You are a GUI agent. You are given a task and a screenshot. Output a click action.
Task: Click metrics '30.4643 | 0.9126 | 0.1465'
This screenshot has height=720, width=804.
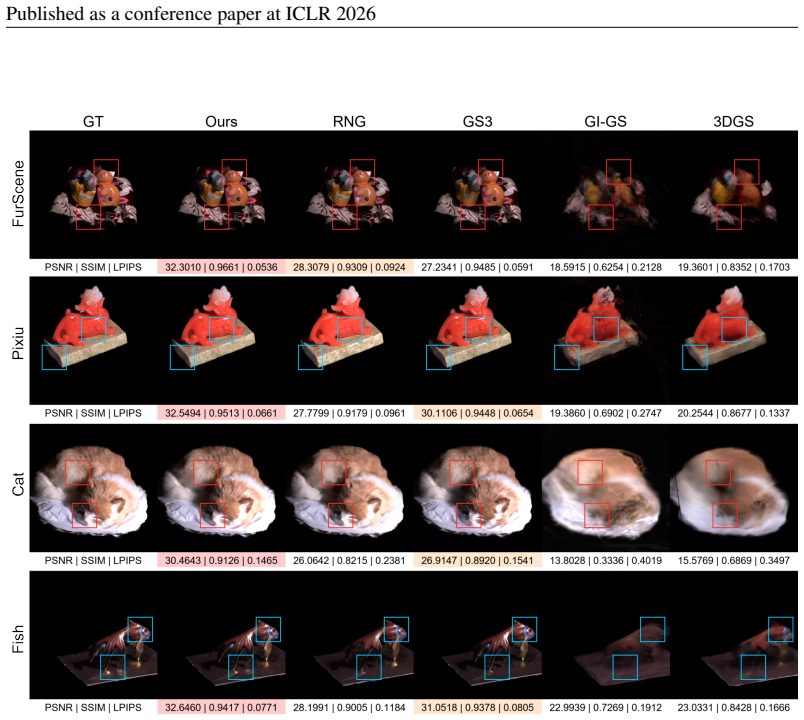point(221,561)
